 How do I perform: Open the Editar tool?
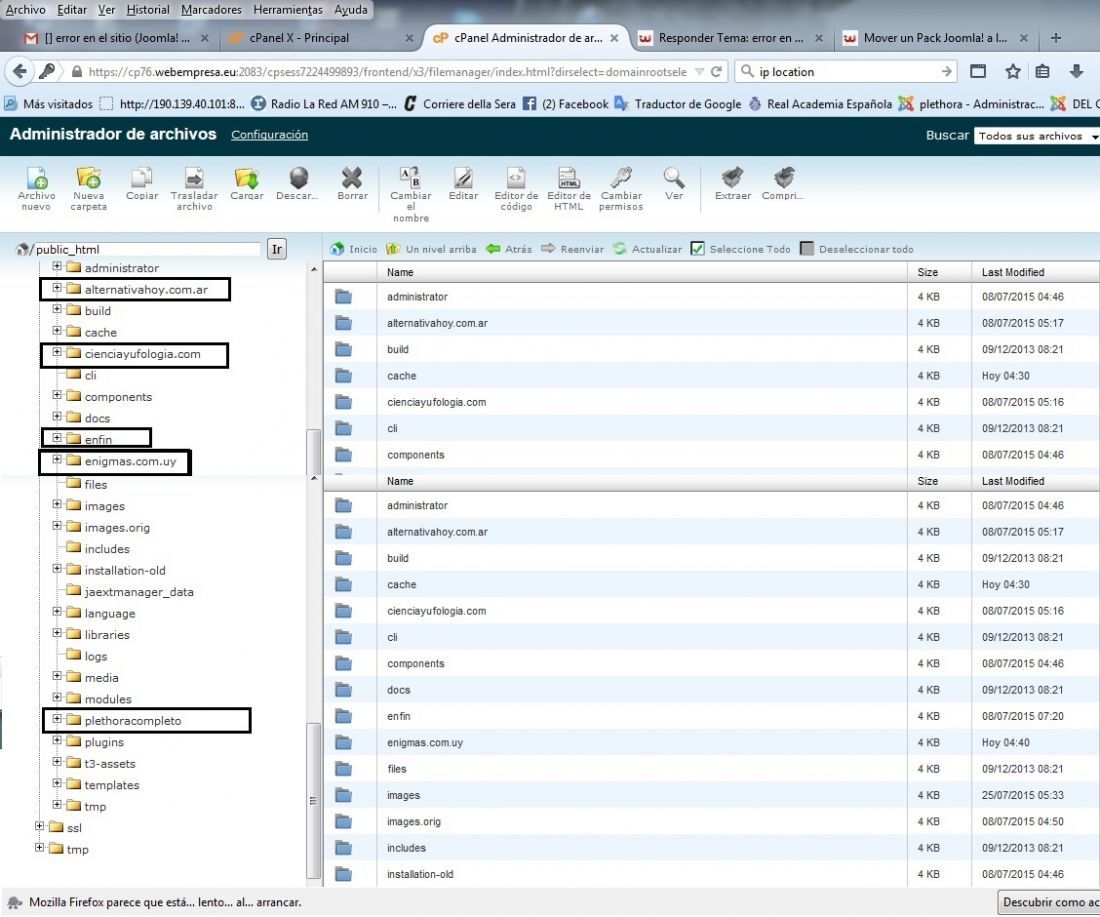(x=463, y=184)
